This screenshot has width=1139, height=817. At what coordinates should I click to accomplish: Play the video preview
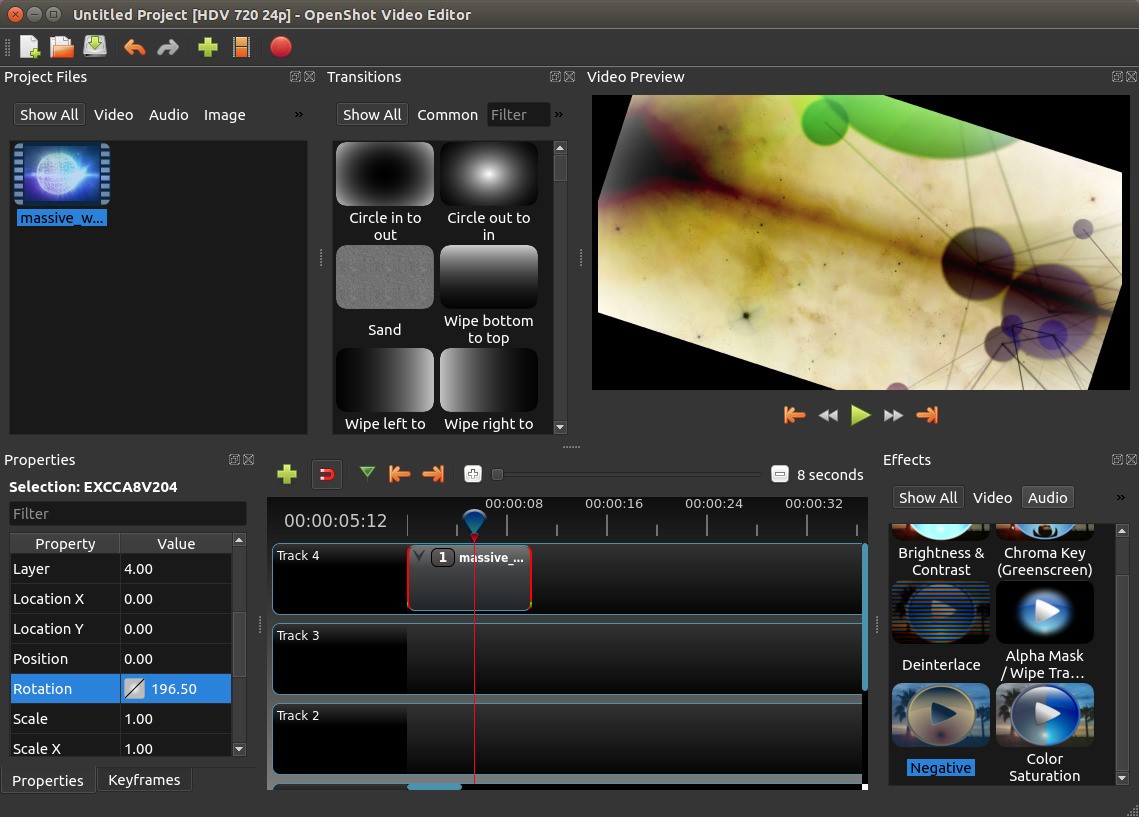[x=860, y=415]
